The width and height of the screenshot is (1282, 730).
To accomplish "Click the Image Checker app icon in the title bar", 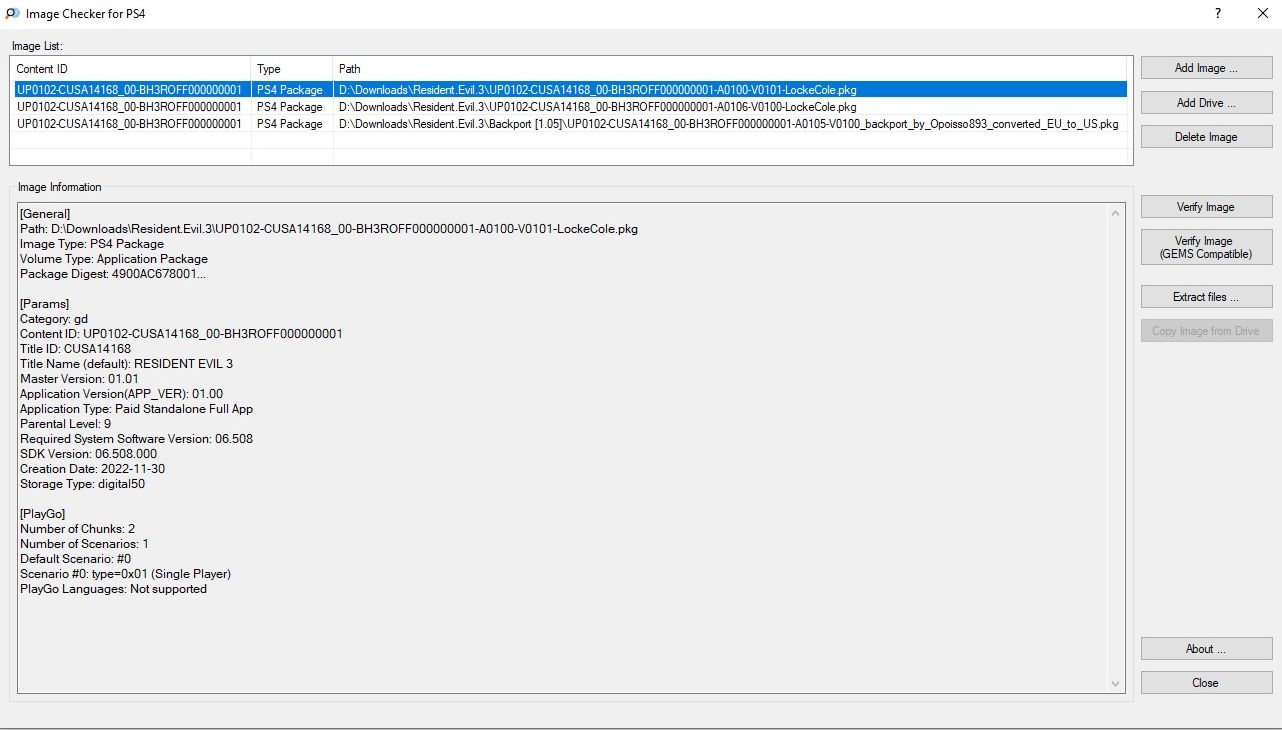I will [11, 14].
